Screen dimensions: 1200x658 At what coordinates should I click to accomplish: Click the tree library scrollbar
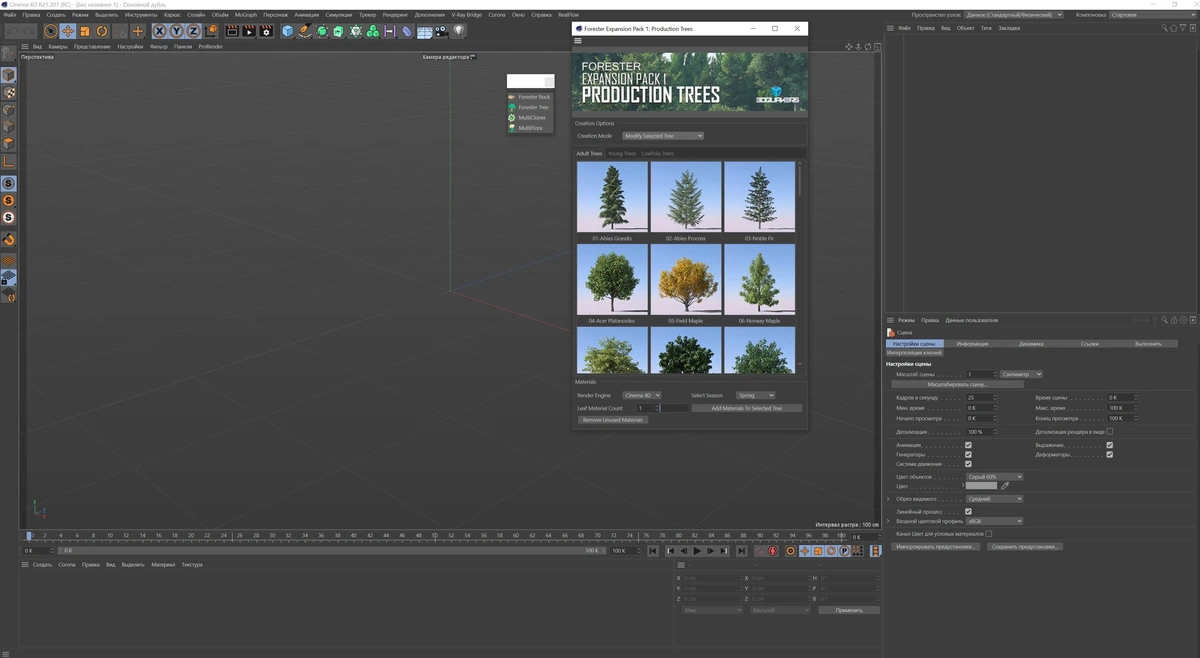coord(800,180)
